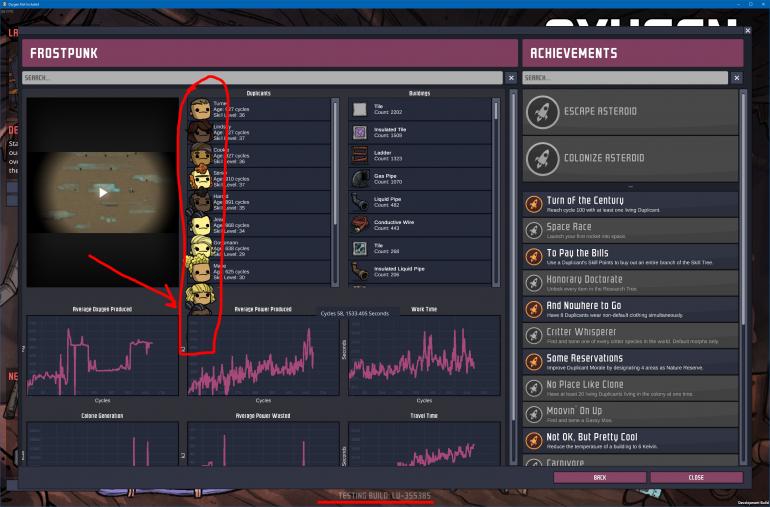Screen dimensions: 770x507
Task: Click the Escape Asteroid title text
Action: (600, 112)
